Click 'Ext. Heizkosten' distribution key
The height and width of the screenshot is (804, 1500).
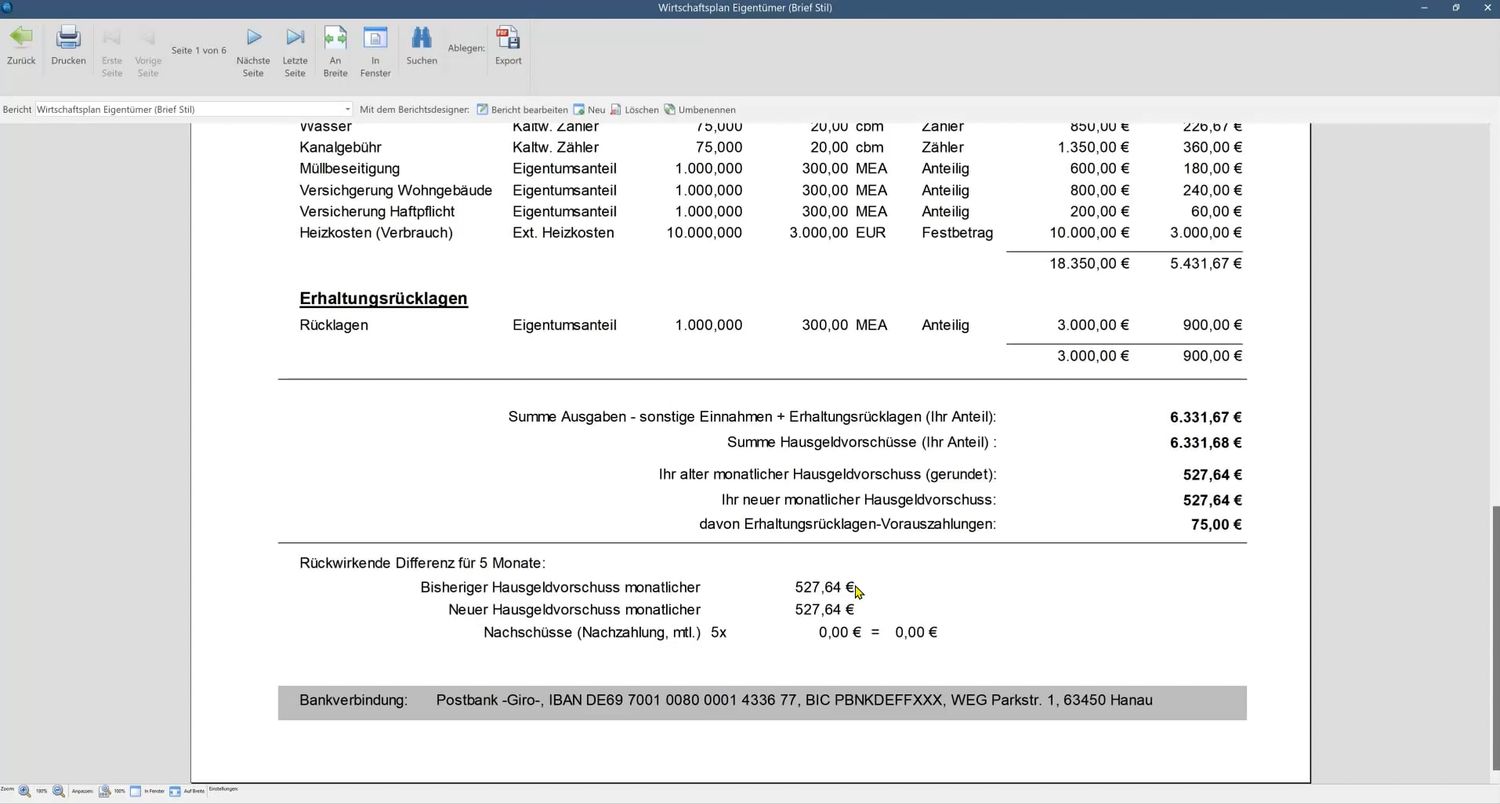pos(563,233)
